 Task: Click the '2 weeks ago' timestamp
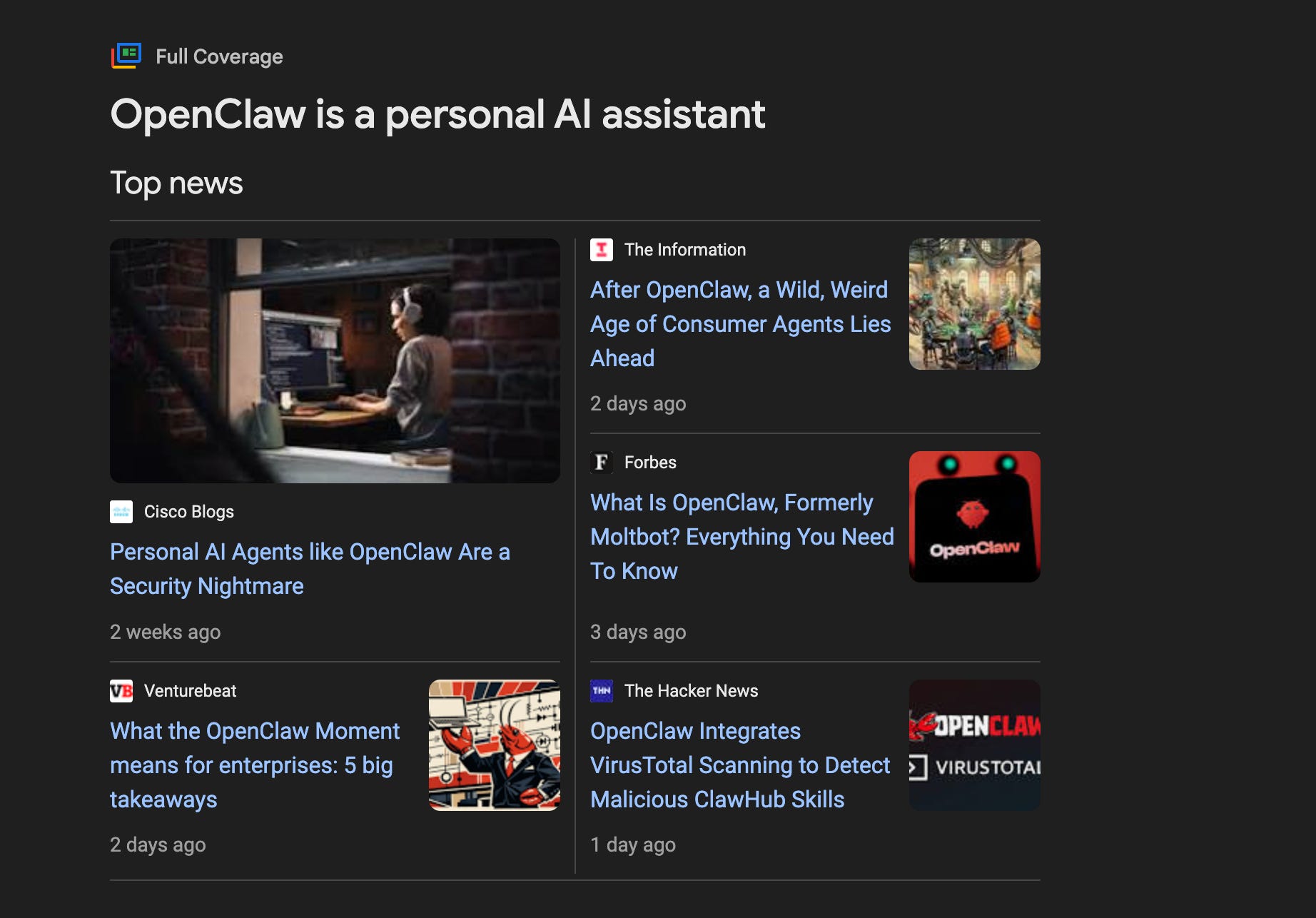pos(165,632)
